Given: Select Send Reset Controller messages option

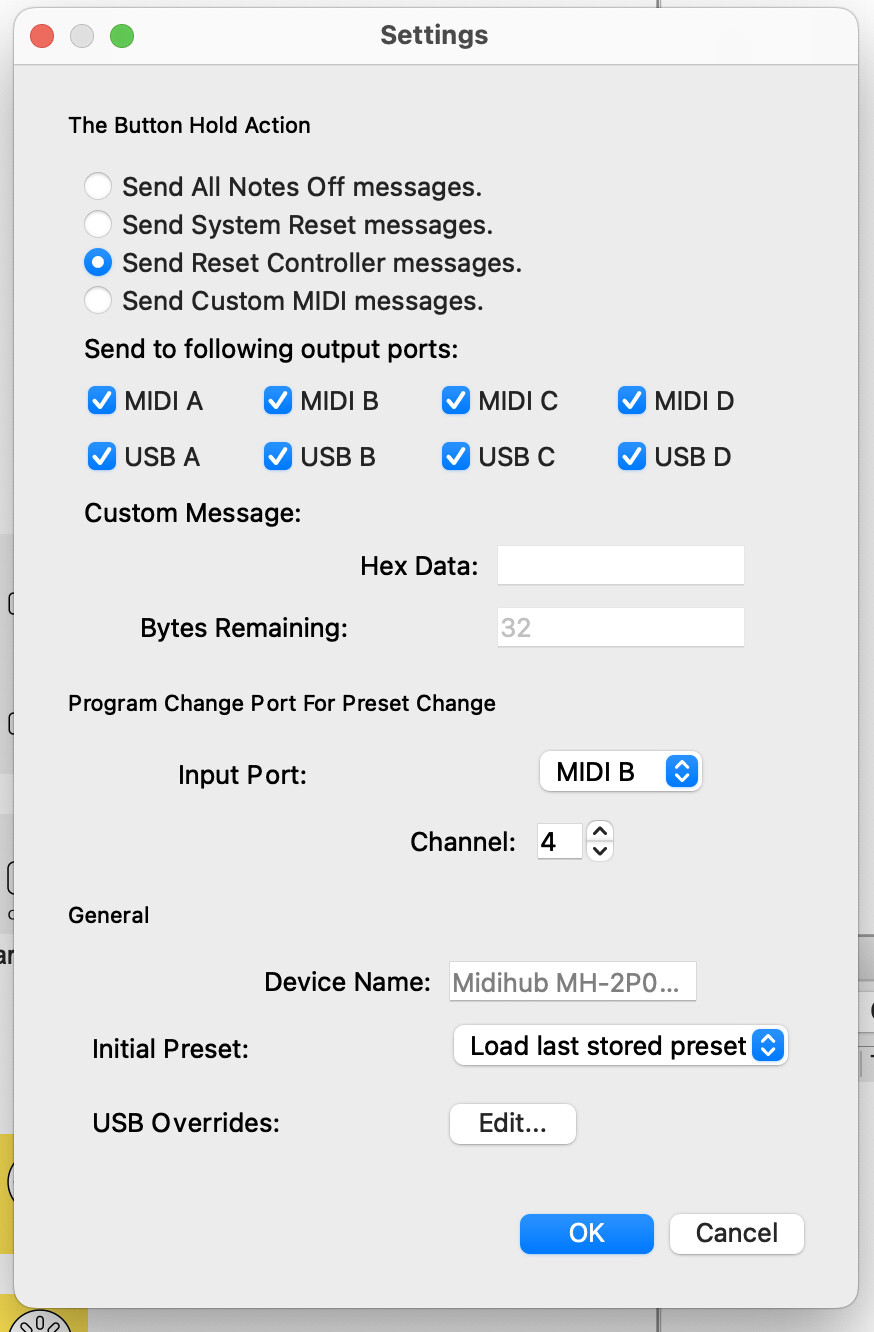Looking at the screenshot, I should (x=98, y=263).
